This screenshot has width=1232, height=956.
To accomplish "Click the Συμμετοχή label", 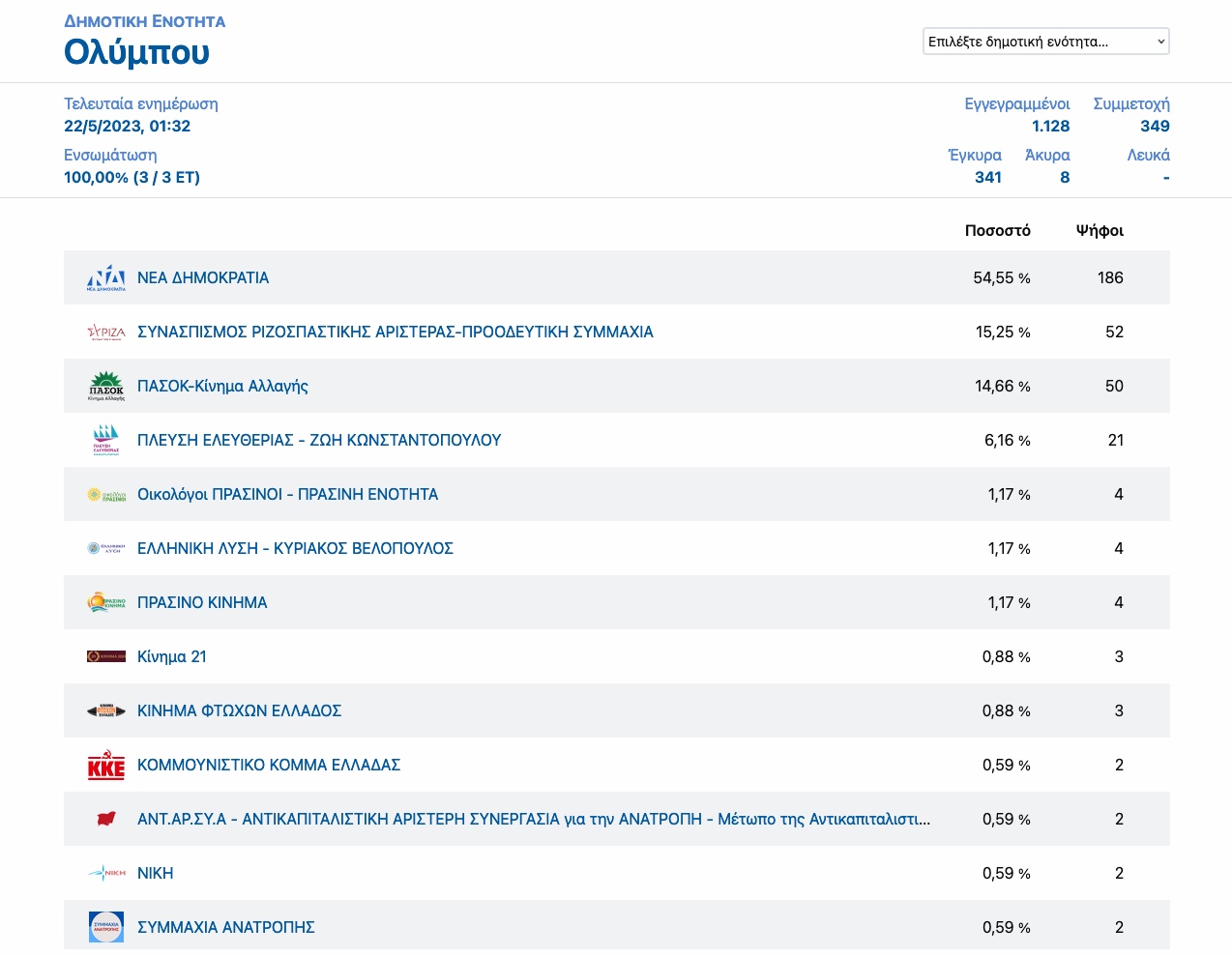I will tap(1131, 103).
